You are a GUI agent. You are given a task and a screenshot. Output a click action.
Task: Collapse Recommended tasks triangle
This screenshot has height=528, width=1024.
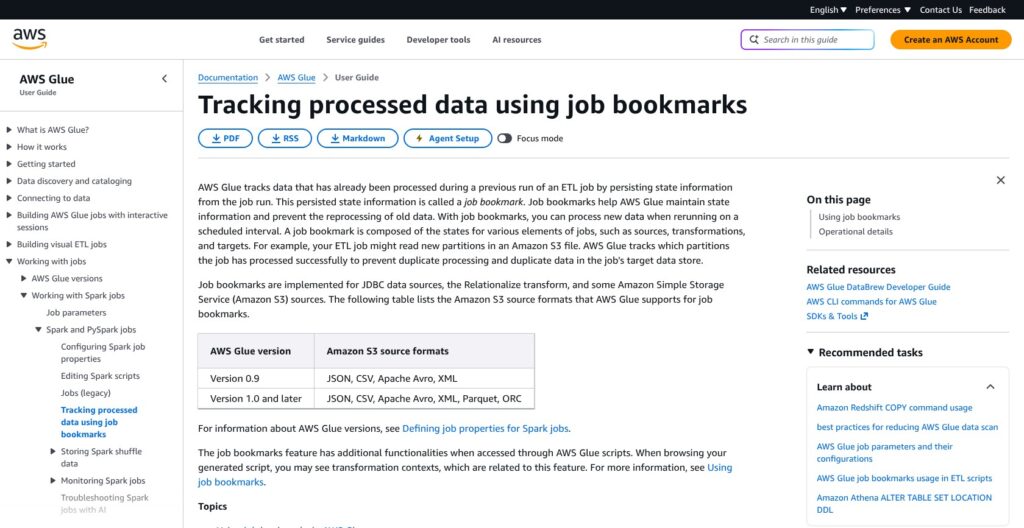(810, 352)
